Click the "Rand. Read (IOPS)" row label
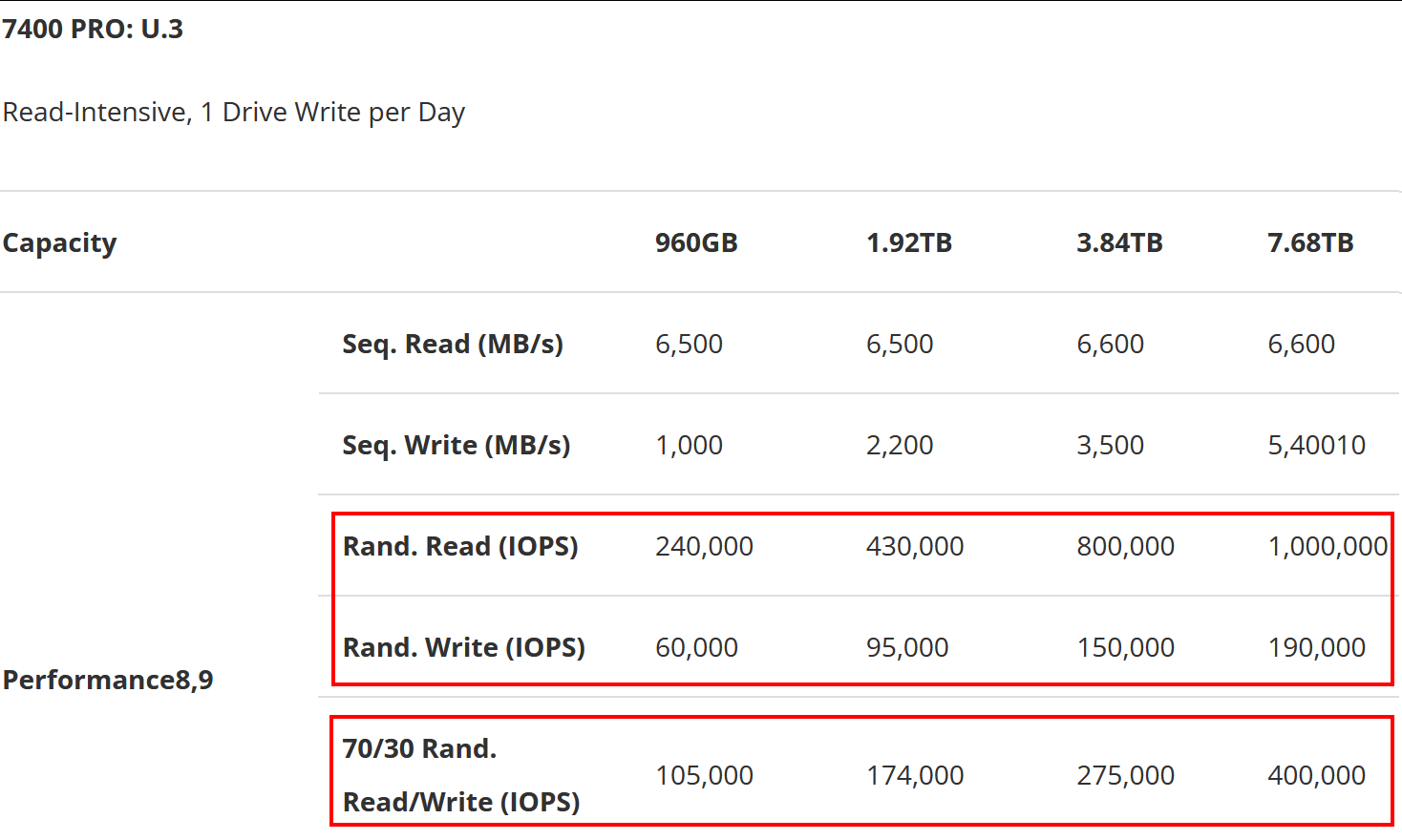The width and height of the screenshot is (1402, 840). click(x=460, y=546)
